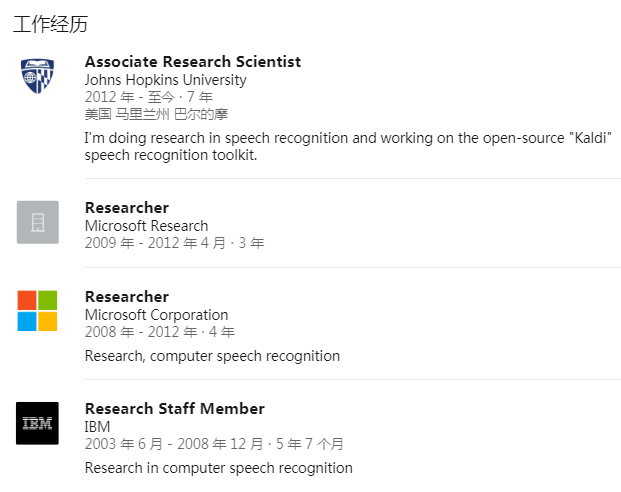The width and height of the screenshot is (621, 492).
Task: Open Johns Hopkins University company link
Action: click(x=165, y=80)
